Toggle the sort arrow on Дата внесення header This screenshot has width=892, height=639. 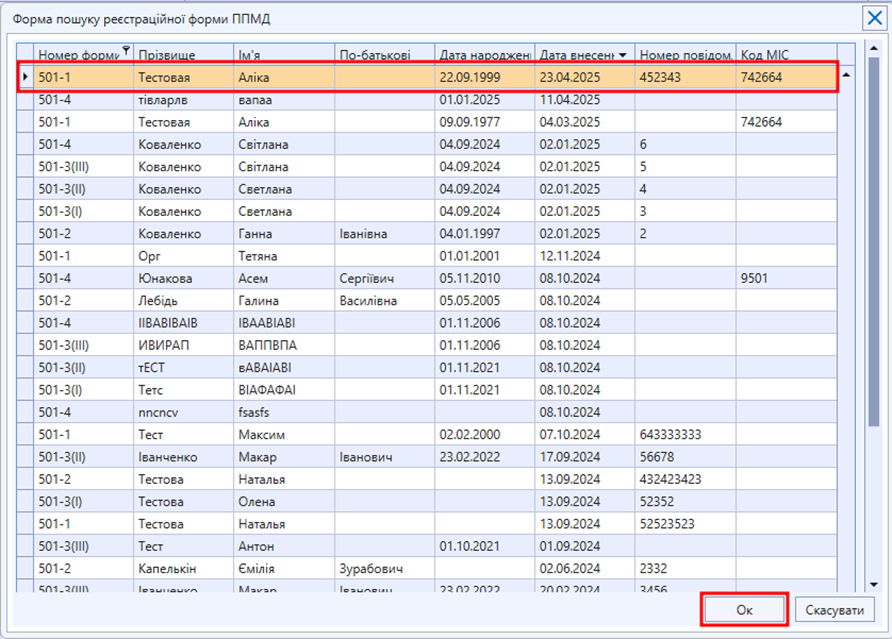[623, 55]
